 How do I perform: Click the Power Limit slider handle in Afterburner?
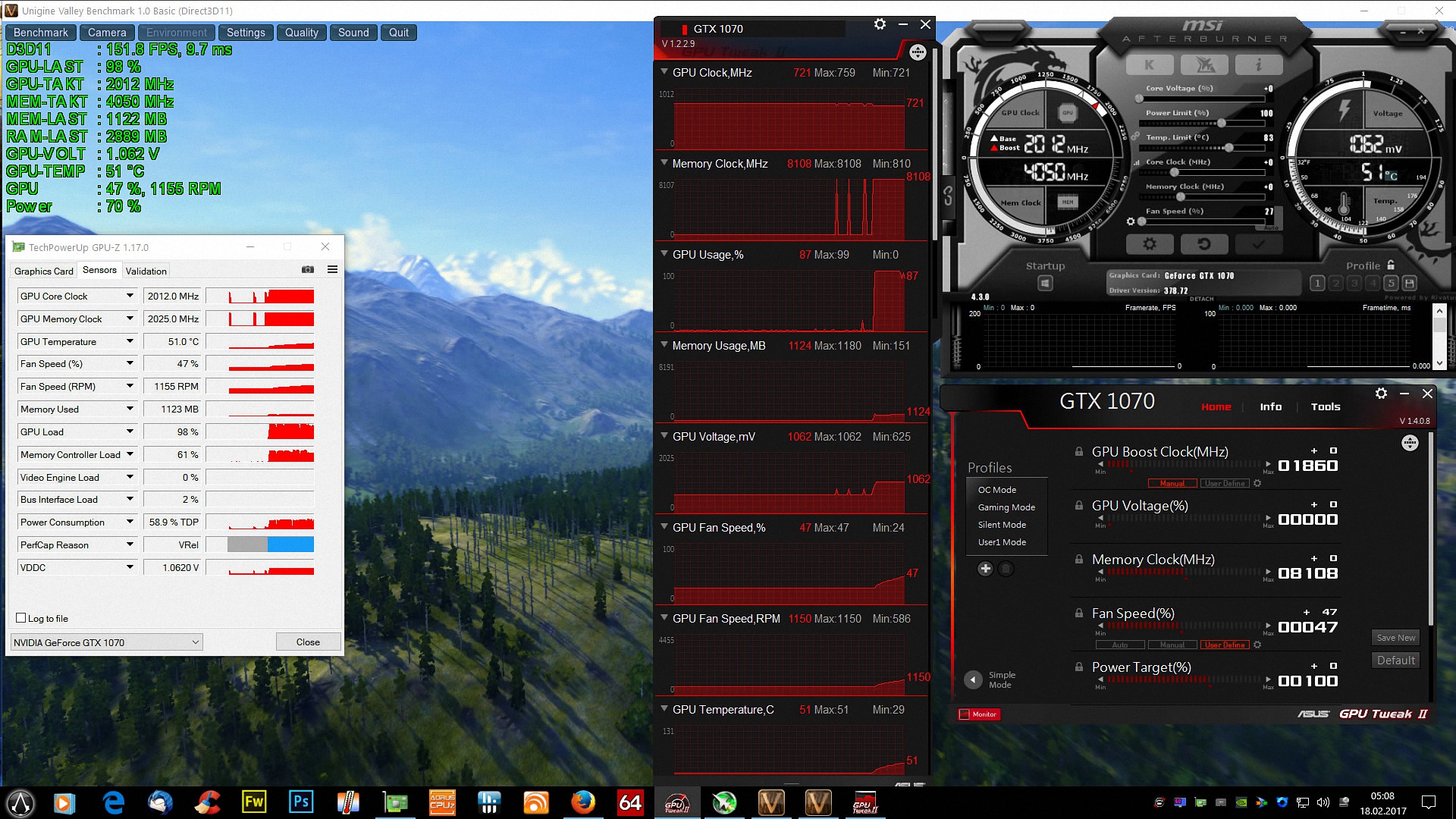pos(1221,123)
